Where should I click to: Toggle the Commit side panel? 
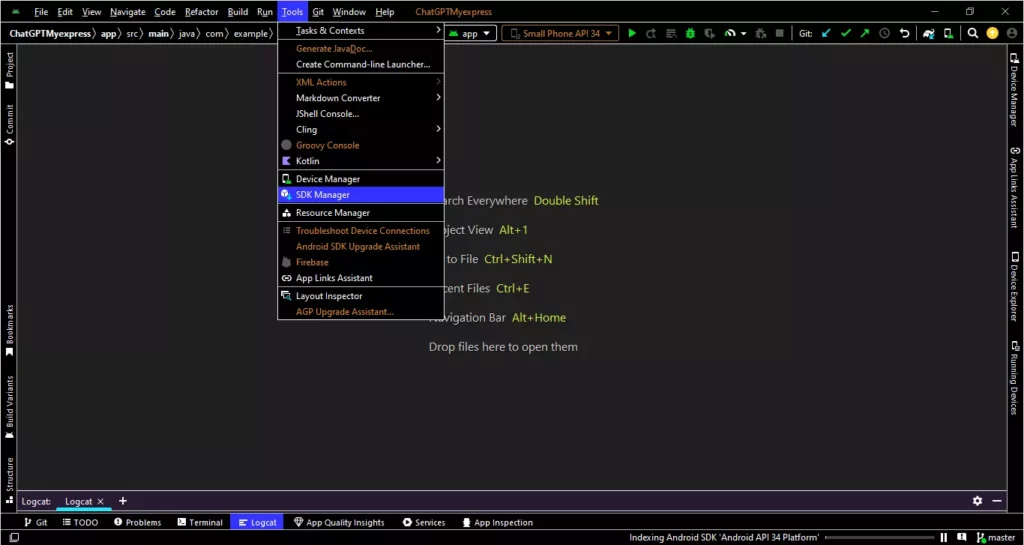click(x=10, y=124)
